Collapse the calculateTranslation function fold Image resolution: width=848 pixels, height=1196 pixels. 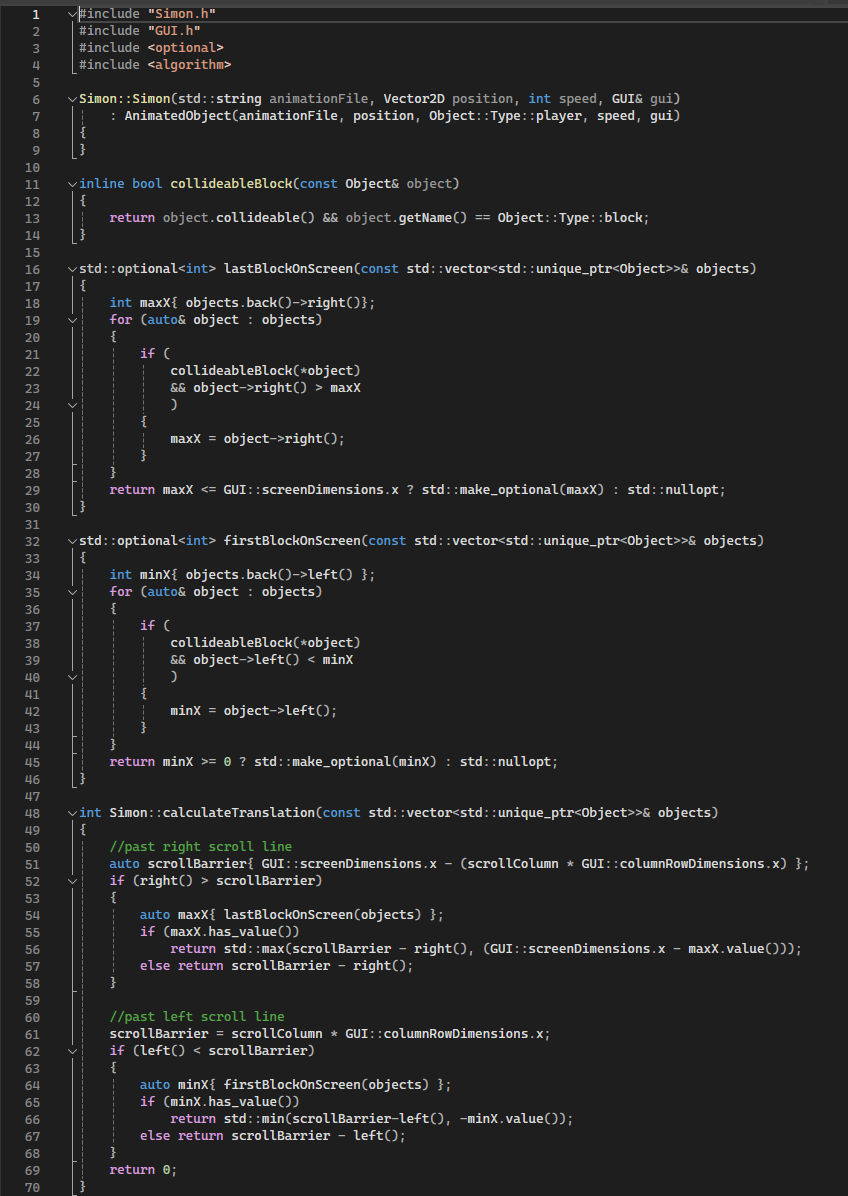(70, 812)
